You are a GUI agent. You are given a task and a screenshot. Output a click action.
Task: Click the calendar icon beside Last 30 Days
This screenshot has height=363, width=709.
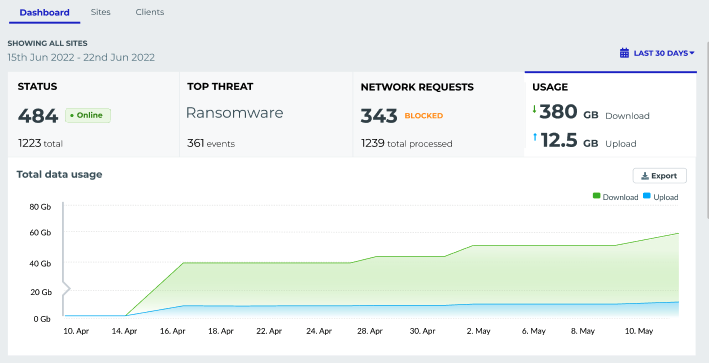point(624,53)
